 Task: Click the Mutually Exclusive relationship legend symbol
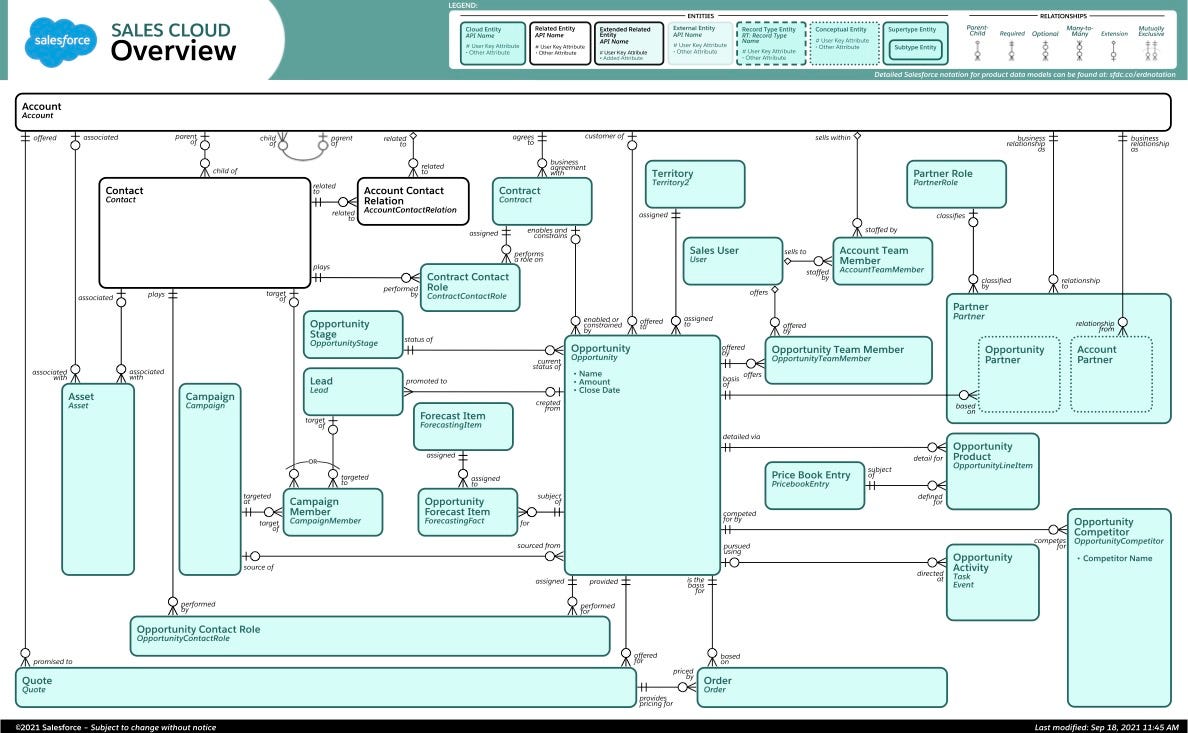pos(1151,51)
